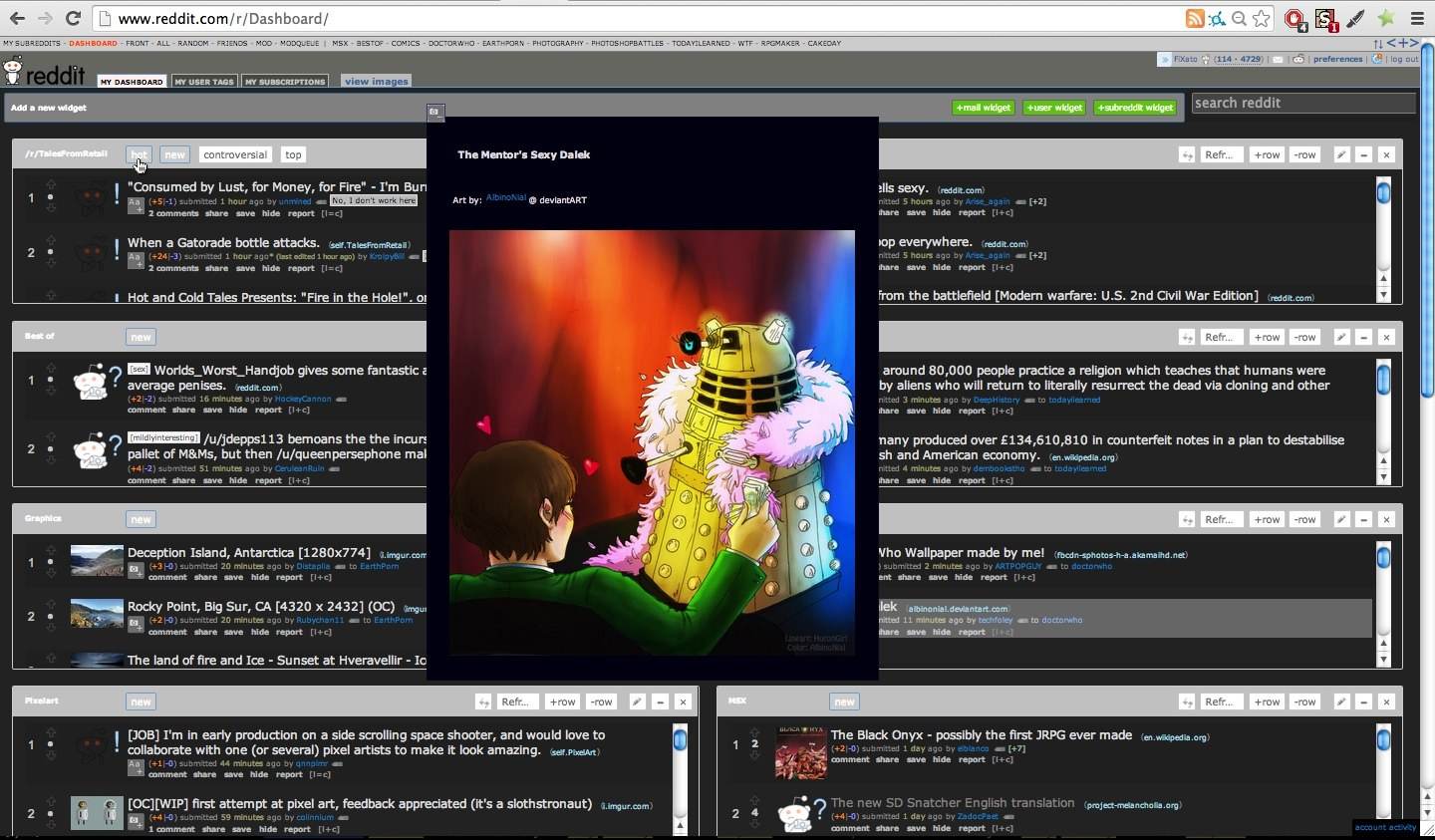The image size is (1435, 840).
Task: Click the +mail widget button
Action: pyautogui.click(x=984, y=108)
